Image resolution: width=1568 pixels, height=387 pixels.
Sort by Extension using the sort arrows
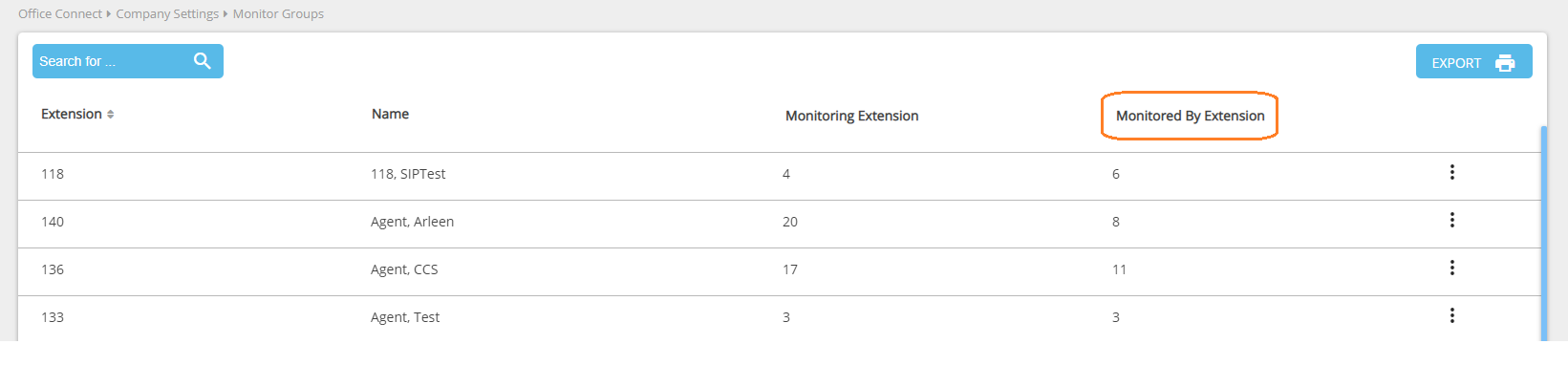[x=111, y=115]
